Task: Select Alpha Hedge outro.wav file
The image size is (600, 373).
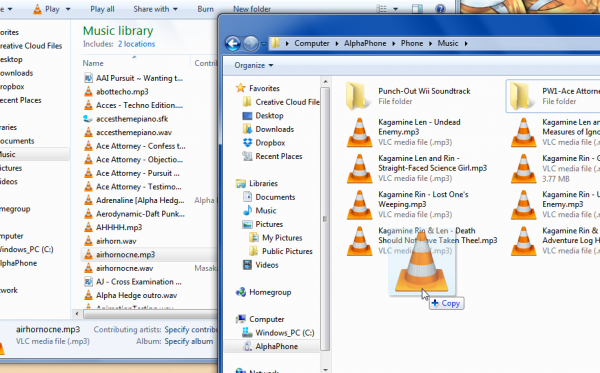Action: pyautogui.click(x=130, y=295)
